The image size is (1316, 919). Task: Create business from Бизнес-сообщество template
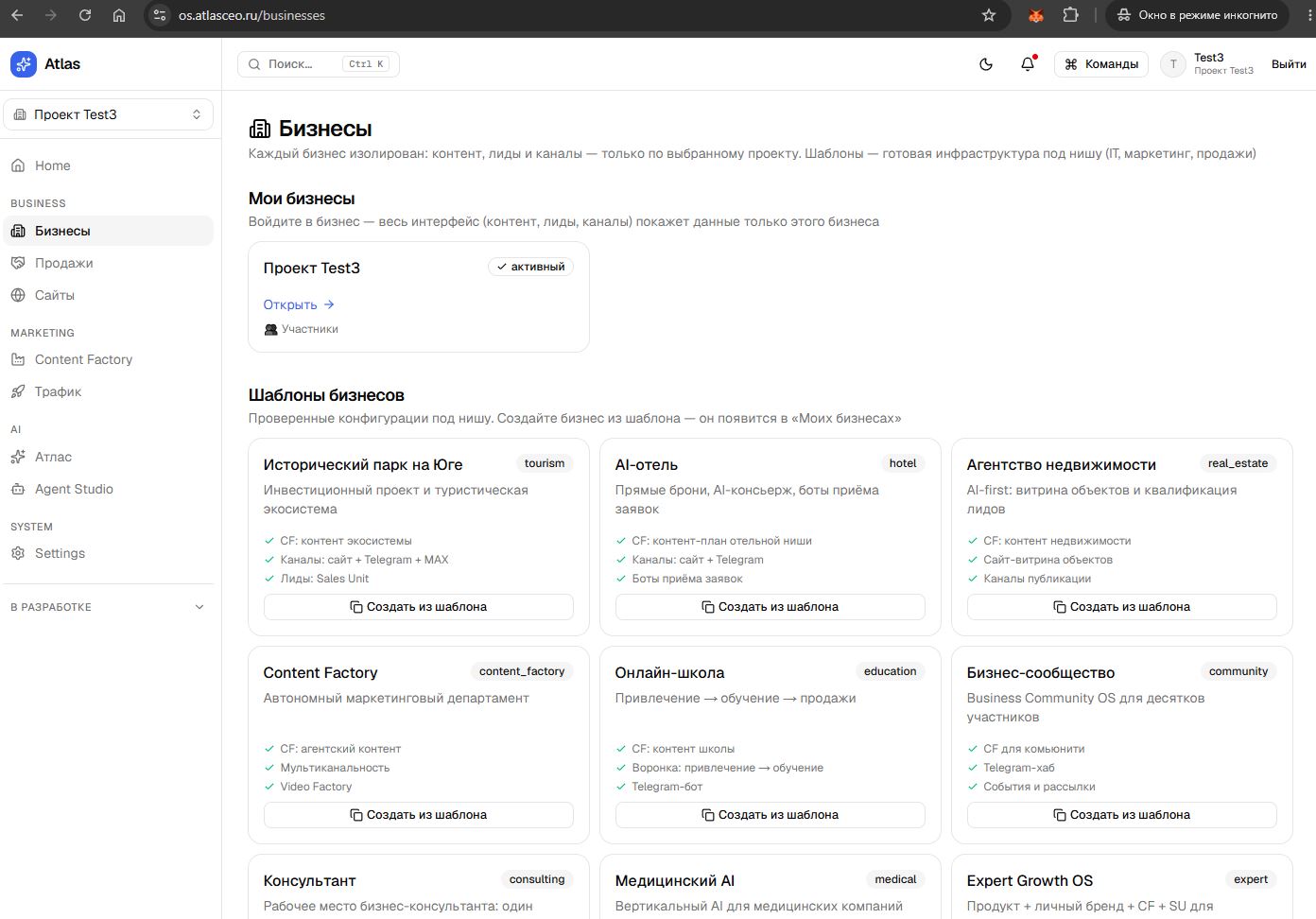(1122, 815)
